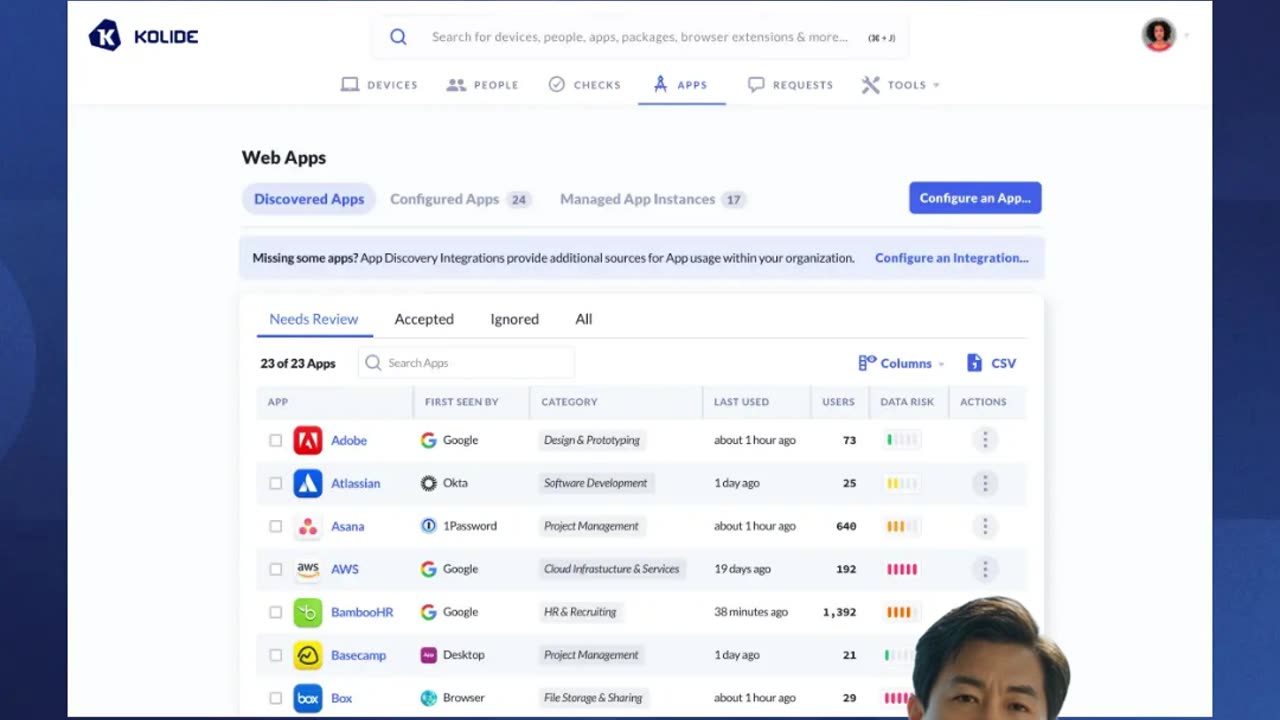Show the Needs Review list

(x=314, y=319)
